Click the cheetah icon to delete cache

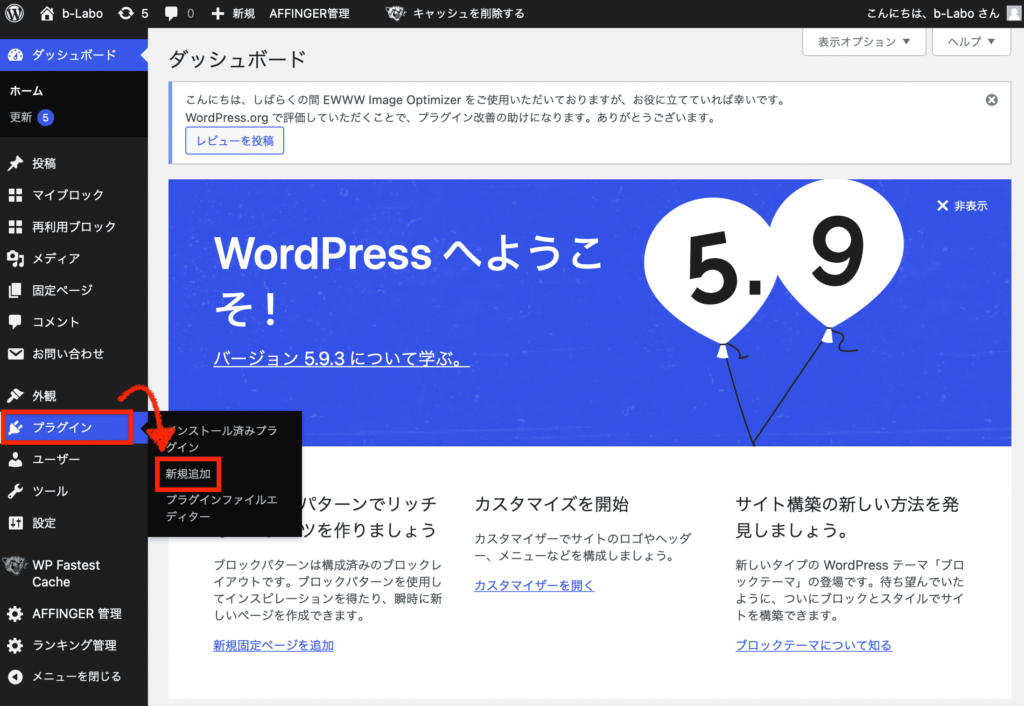(395, 13)
